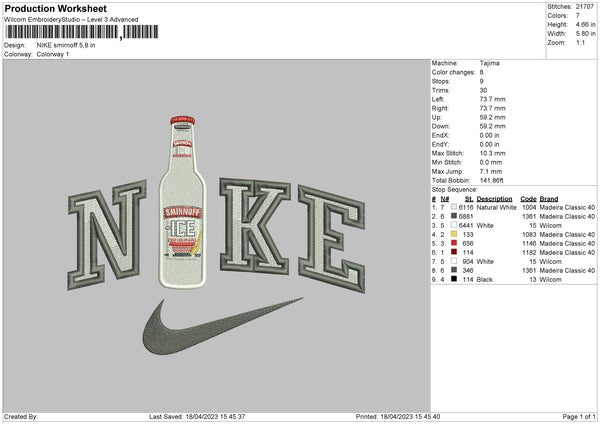Viewport: 600px width, 424px height.
Task: Select the Max Stitch value 10.3 mm
Action: click(x=492, y=153)
